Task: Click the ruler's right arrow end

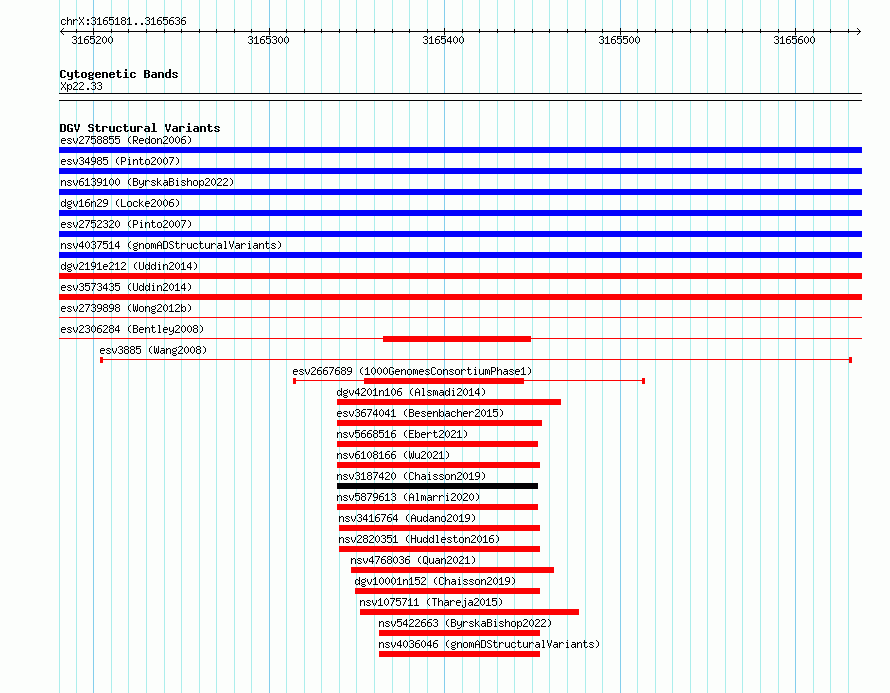Action: pos(859,32)
